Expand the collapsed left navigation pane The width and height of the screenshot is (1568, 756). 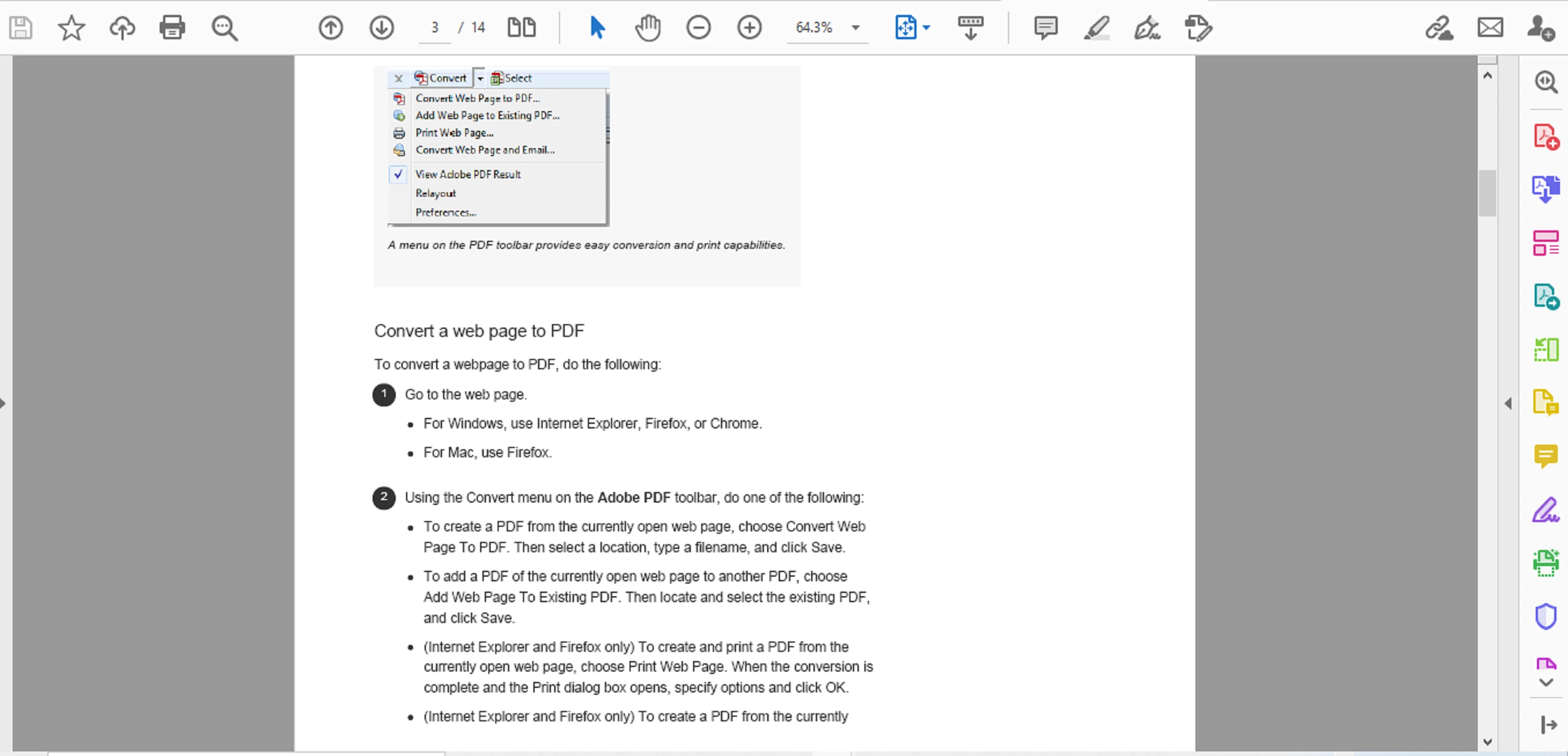click(4, 403)
